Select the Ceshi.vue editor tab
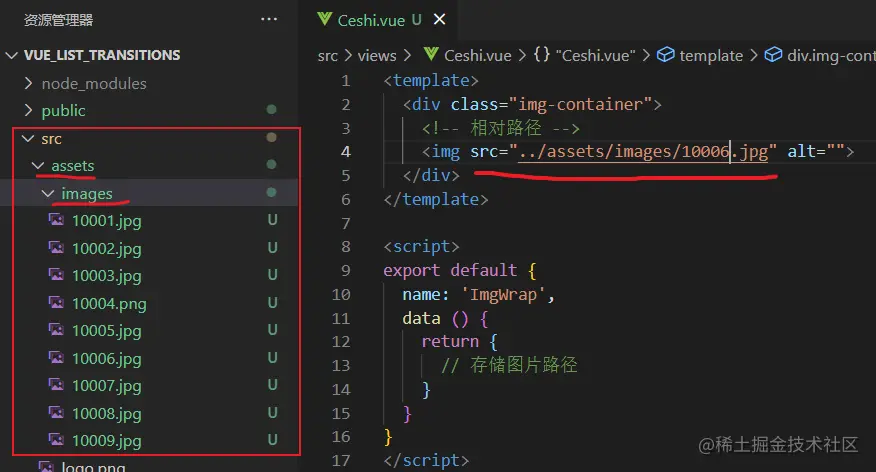This screenshot has height=472, width=876. coord(381,20)
